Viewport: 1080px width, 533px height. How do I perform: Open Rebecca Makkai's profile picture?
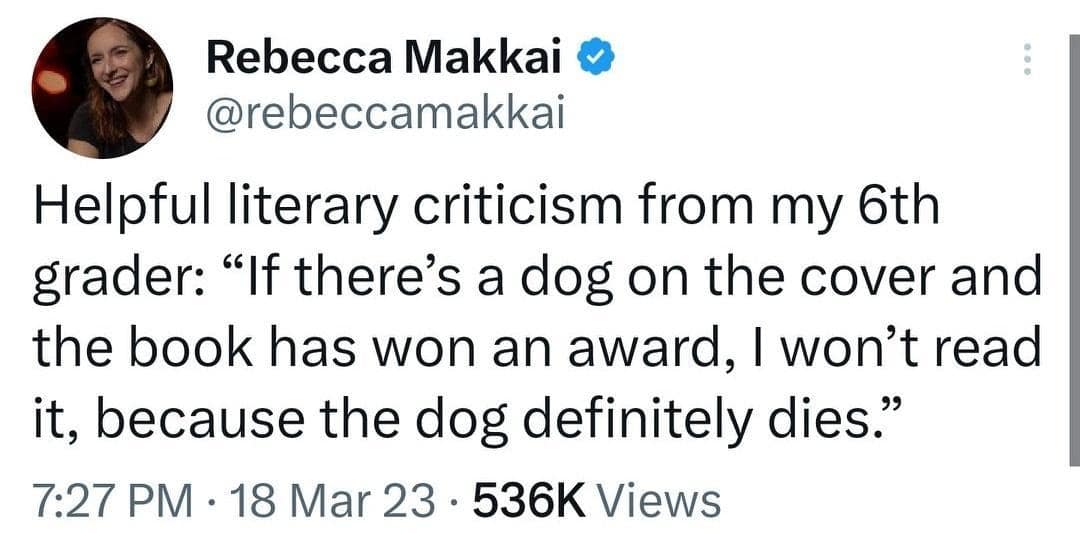point(103,88)
